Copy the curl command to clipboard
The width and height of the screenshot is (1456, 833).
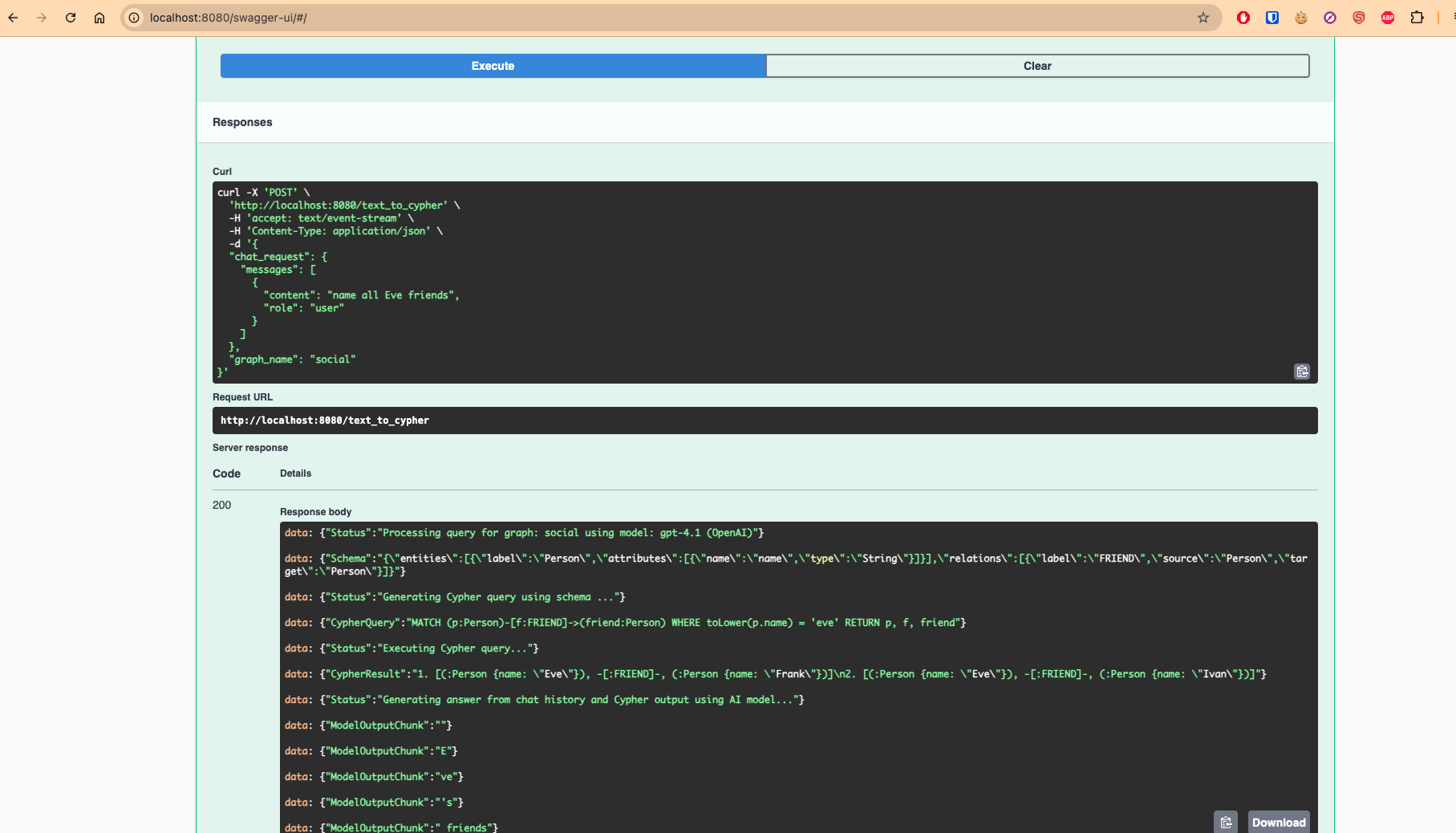click(x=1302, y=372)
